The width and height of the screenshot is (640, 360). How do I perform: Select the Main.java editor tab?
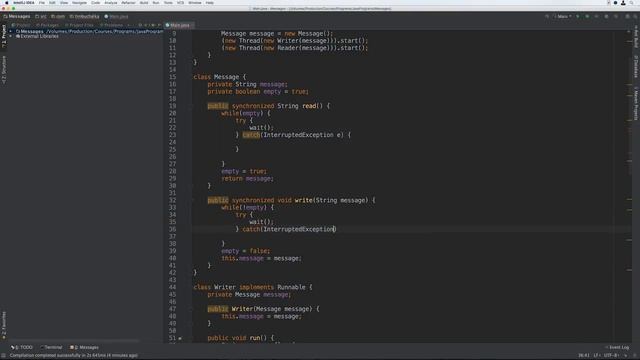click(178, 25)
